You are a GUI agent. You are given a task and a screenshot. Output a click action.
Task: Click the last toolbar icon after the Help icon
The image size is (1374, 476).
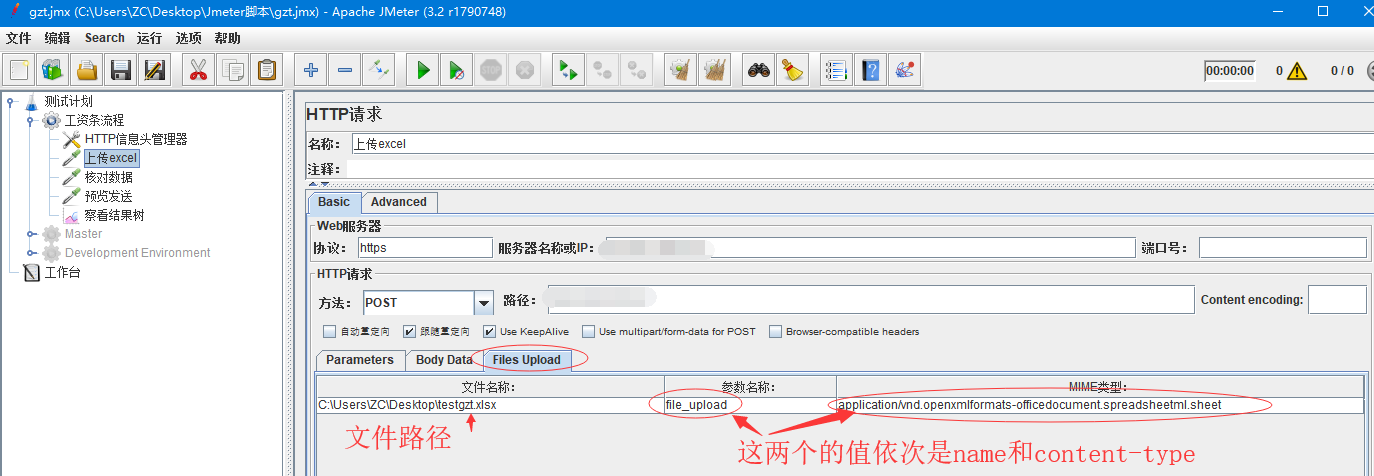pos(904,70)
